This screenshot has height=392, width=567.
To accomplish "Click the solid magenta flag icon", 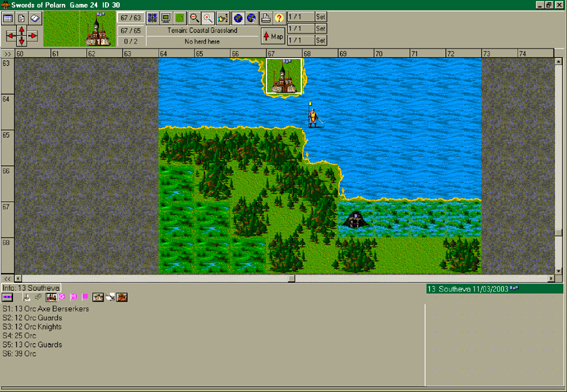I will pos(85,297).
